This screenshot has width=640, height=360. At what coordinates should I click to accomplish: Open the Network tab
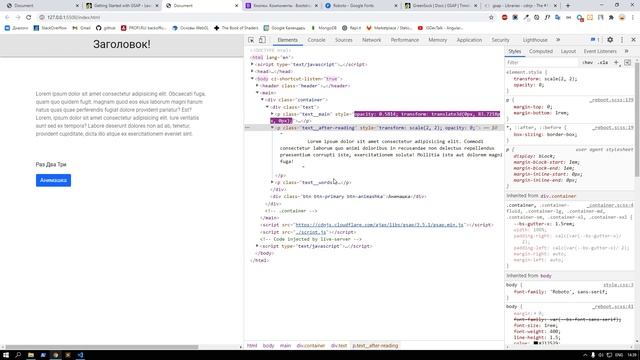point(371,40)
